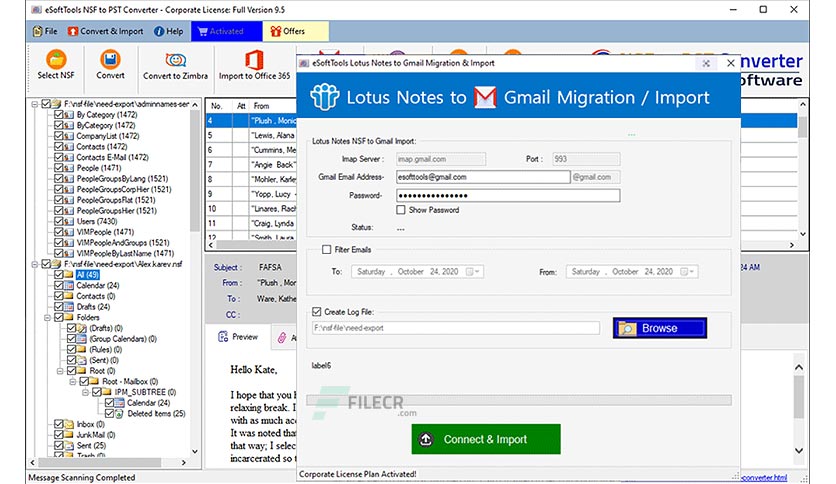Image resolution: width=836 pixels, height=484 pixels.
Task: Uncheck the By Category (1472) folder checkbox
Action: (59, 115)
